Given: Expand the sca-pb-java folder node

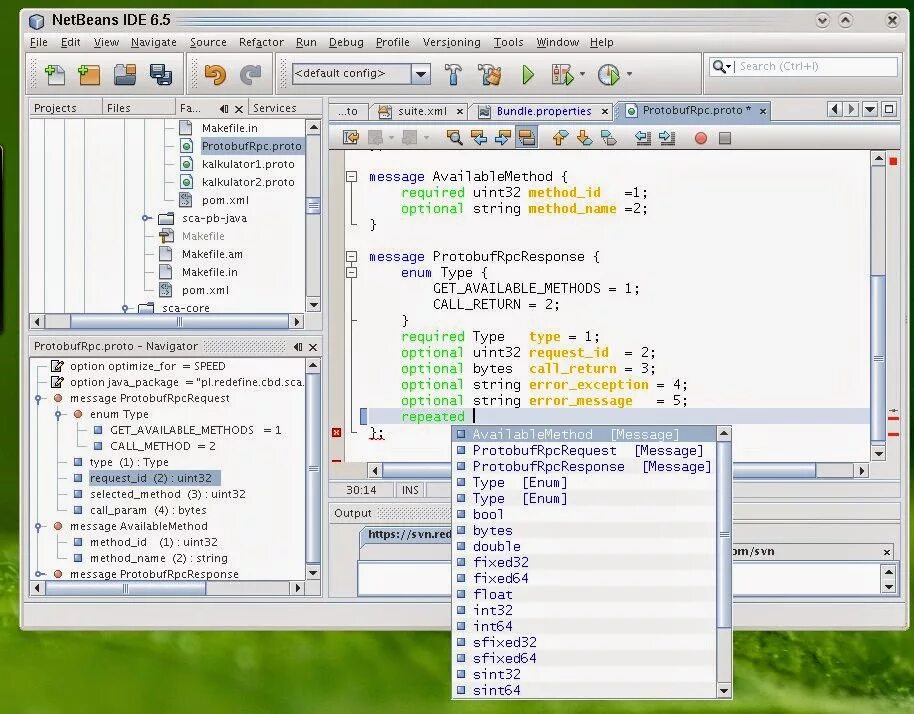Looking at the screenshot, I should tap(147, 218).
